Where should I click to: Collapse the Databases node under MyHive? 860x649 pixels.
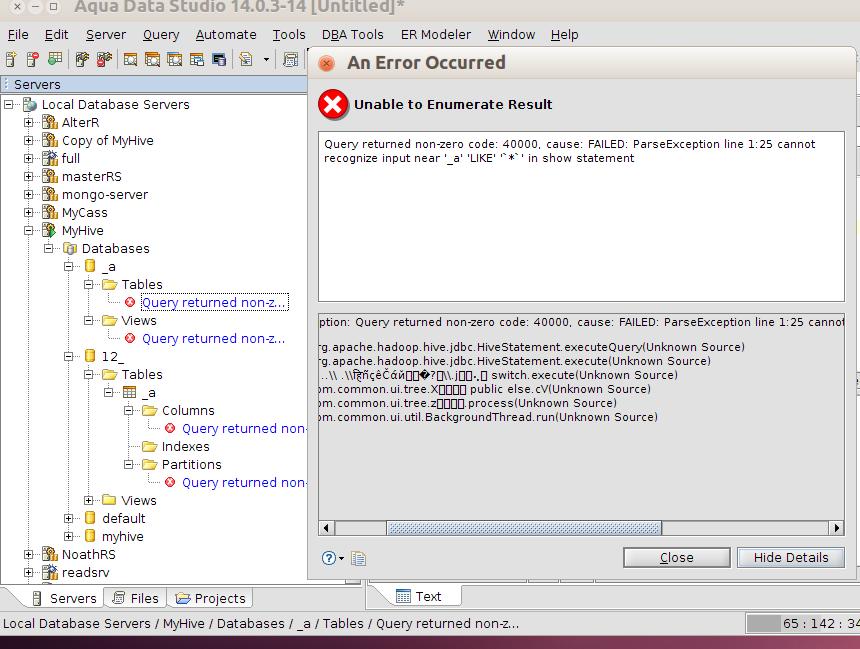48,248
